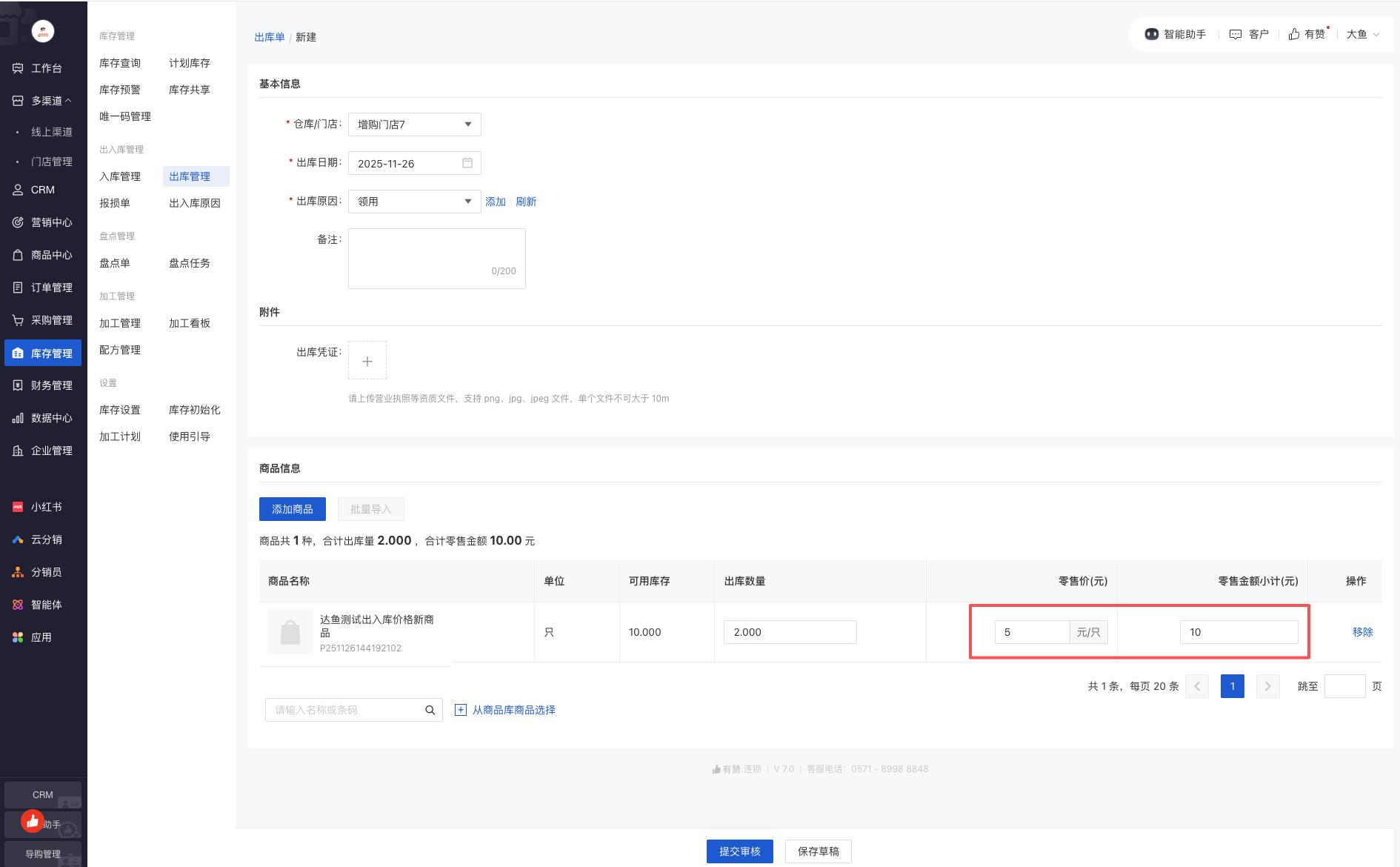
Task: Open 客户 chat icon in header
Action: (1235, 34)
